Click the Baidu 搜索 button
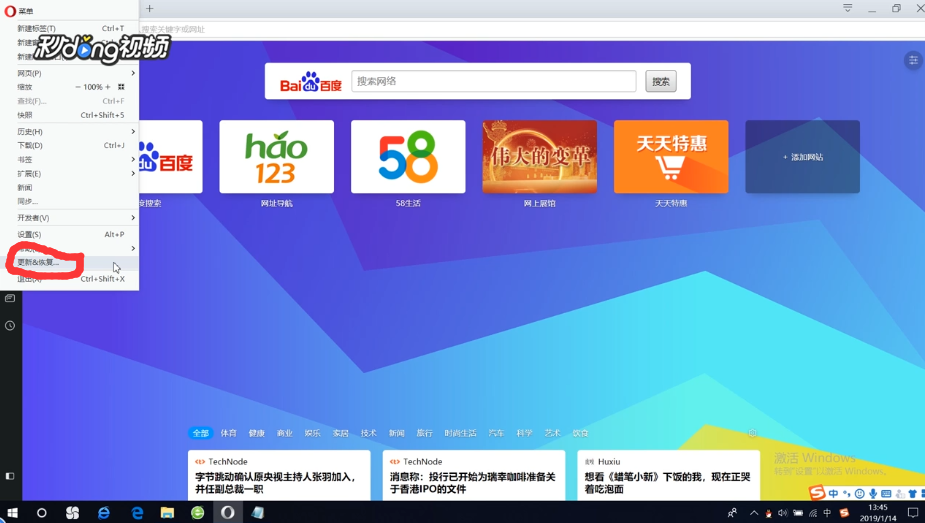 (661, 81)
